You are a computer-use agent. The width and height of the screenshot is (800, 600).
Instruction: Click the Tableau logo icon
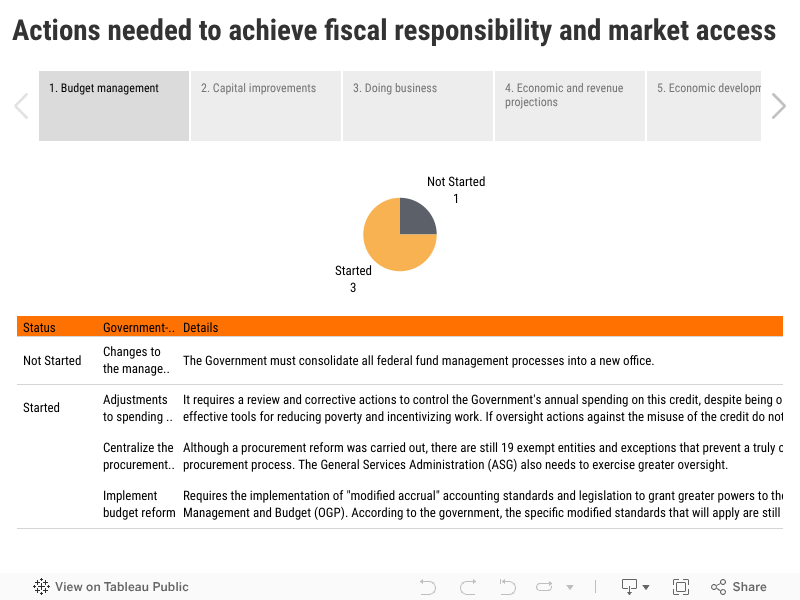point(41,587)
